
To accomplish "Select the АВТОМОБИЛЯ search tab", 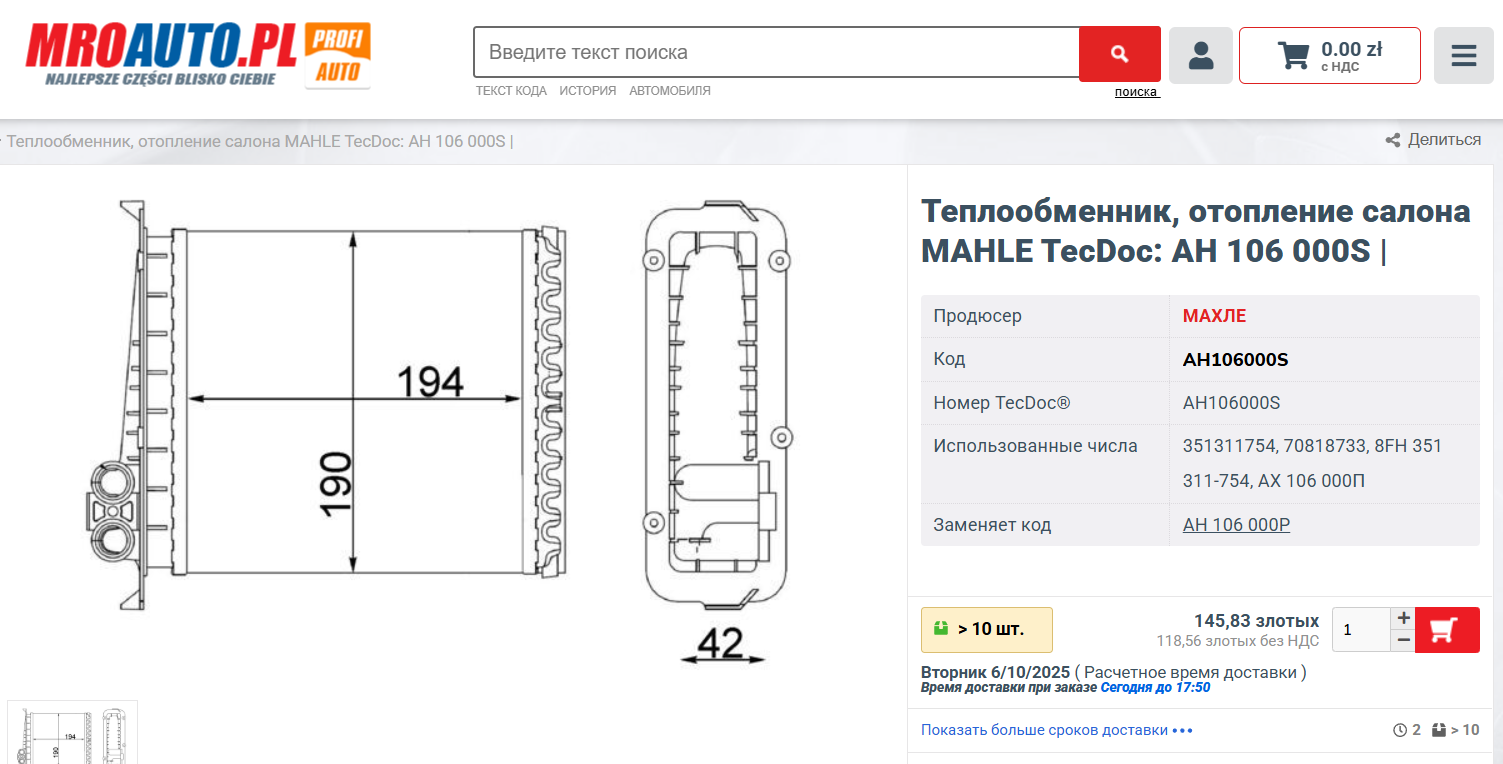I will point(669,91).
